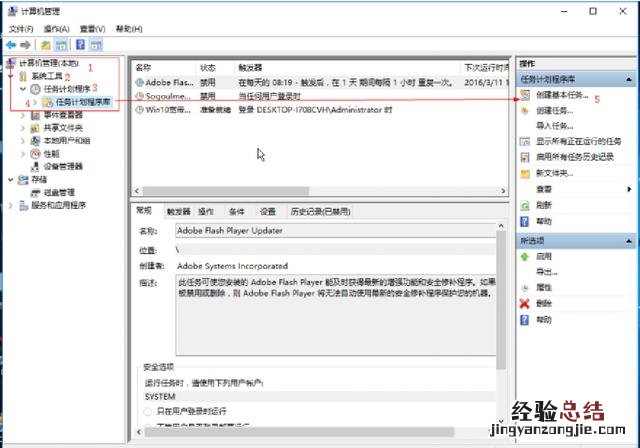This screenshot has width=640, height=448.
Task: Click the 刷新 refresh icon
Action: 525,204
